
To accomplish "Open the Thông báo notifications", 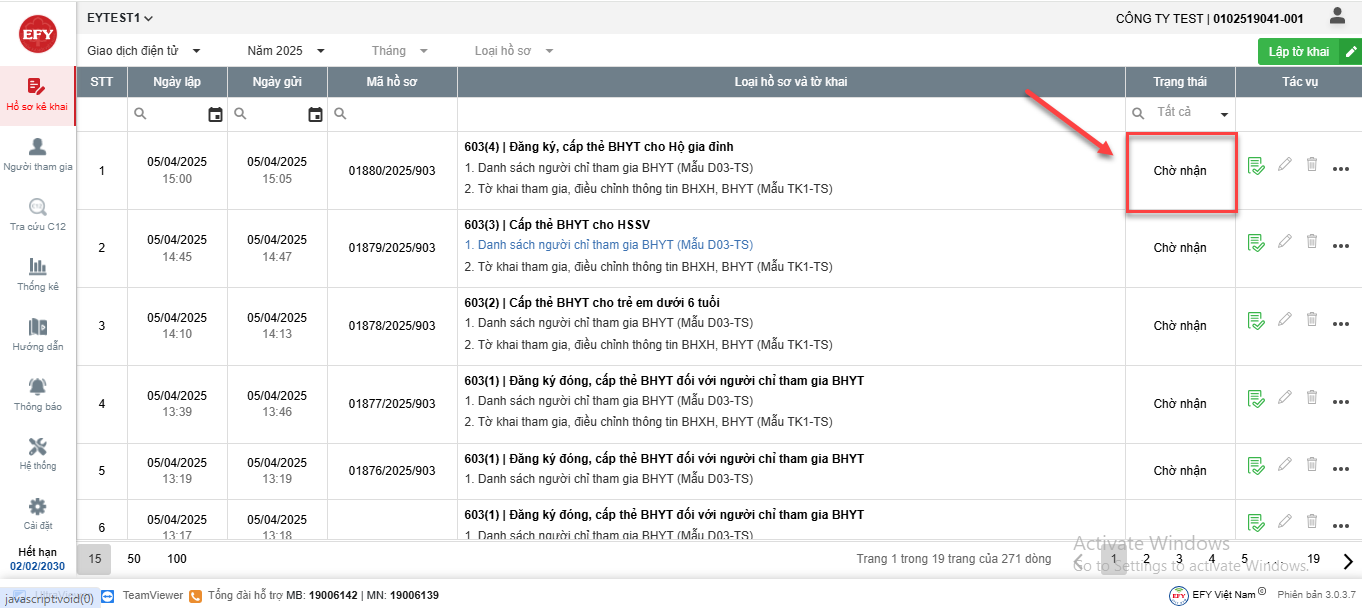I will click(x=38, y=394).
